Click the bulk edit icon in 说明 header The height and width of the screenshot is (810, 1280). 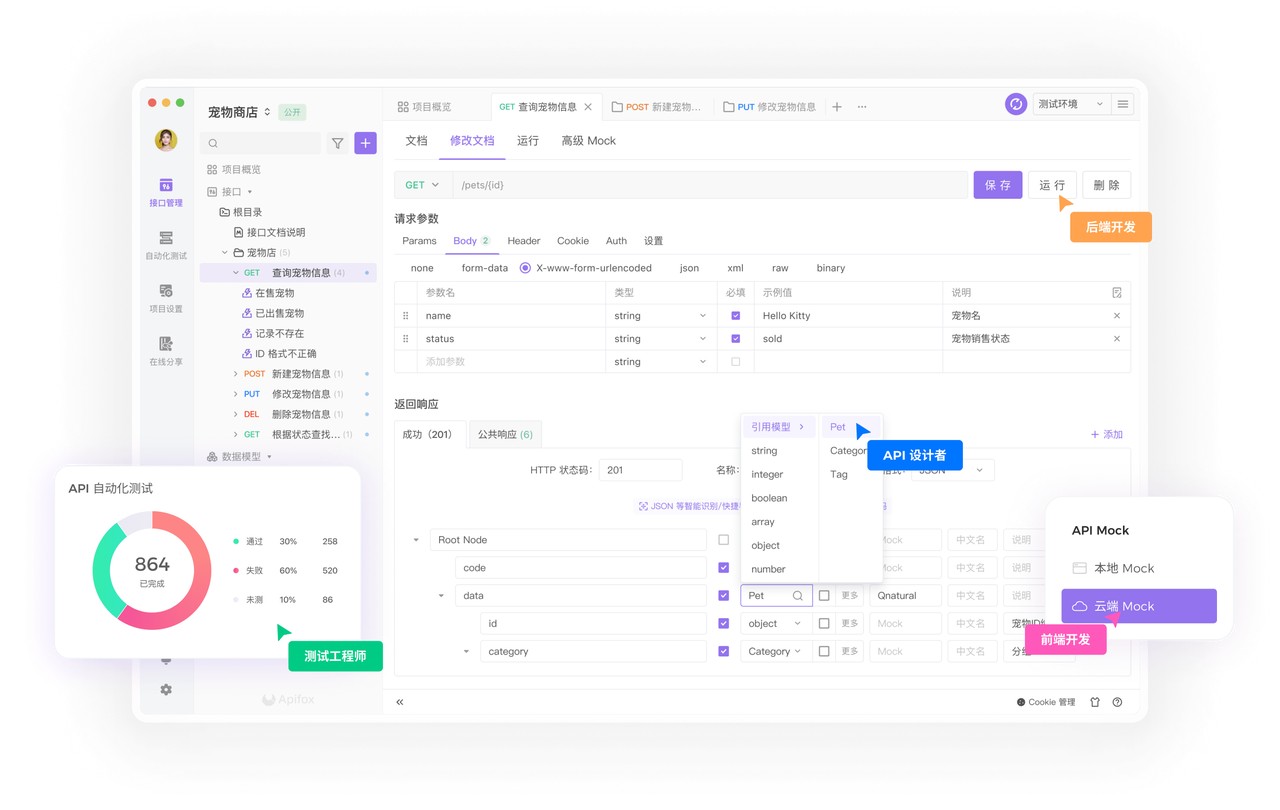pos(1117,293)
